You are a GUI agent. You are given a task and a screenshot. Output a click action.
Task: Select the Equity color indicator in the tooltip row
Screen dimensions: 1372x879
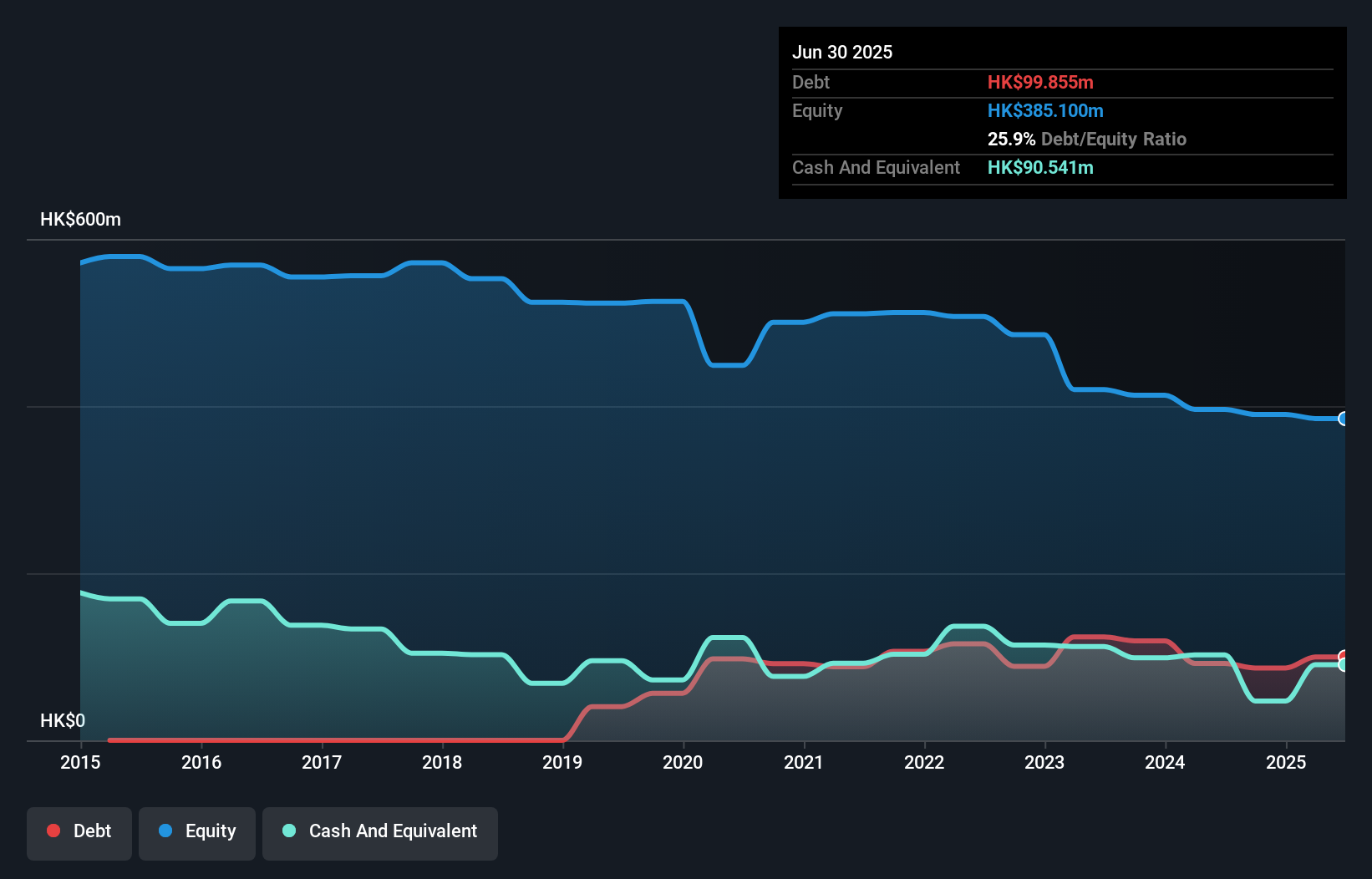click(x=1045, y=110)
